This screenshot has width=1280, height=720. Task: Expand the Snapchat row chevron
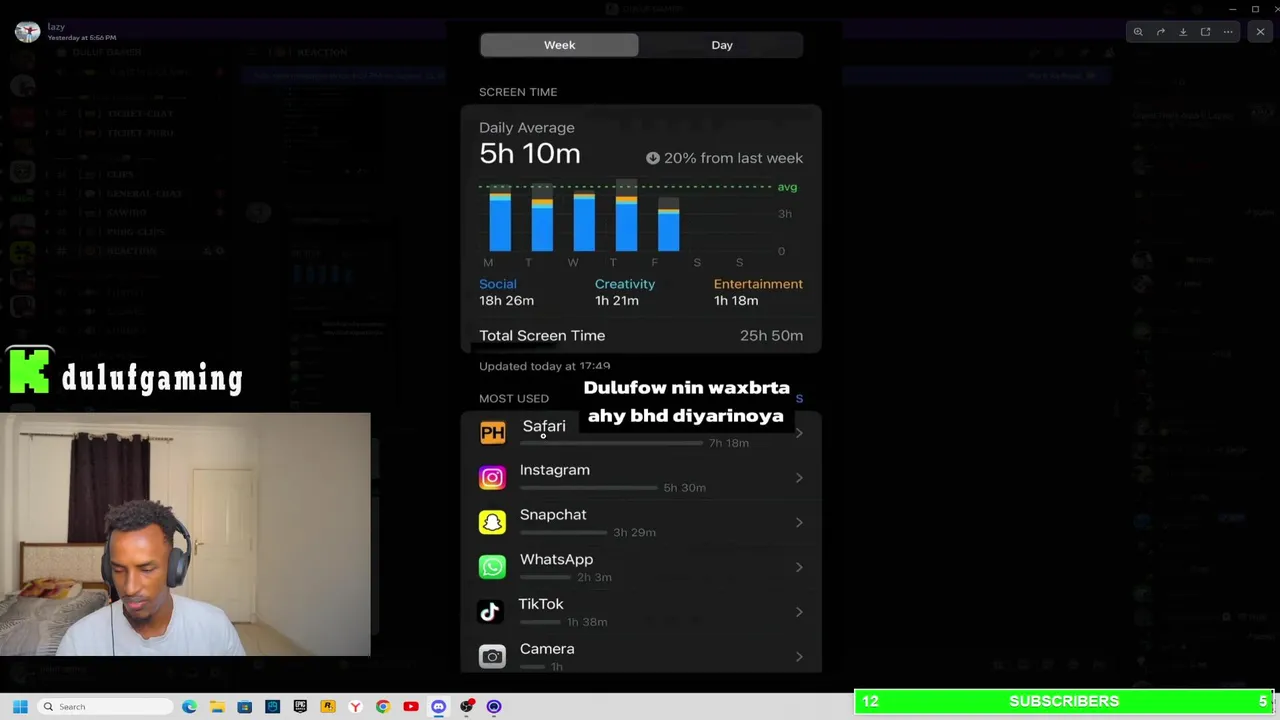(799, 522)
